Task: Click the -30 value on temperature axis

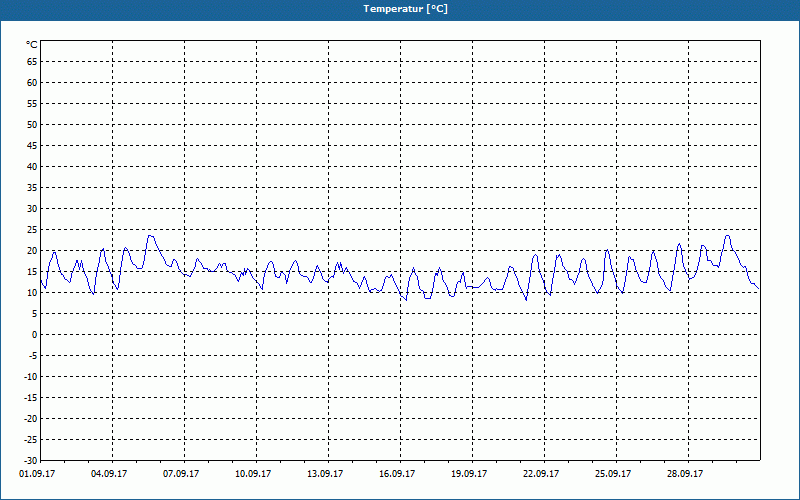Action: pos(31,461)
